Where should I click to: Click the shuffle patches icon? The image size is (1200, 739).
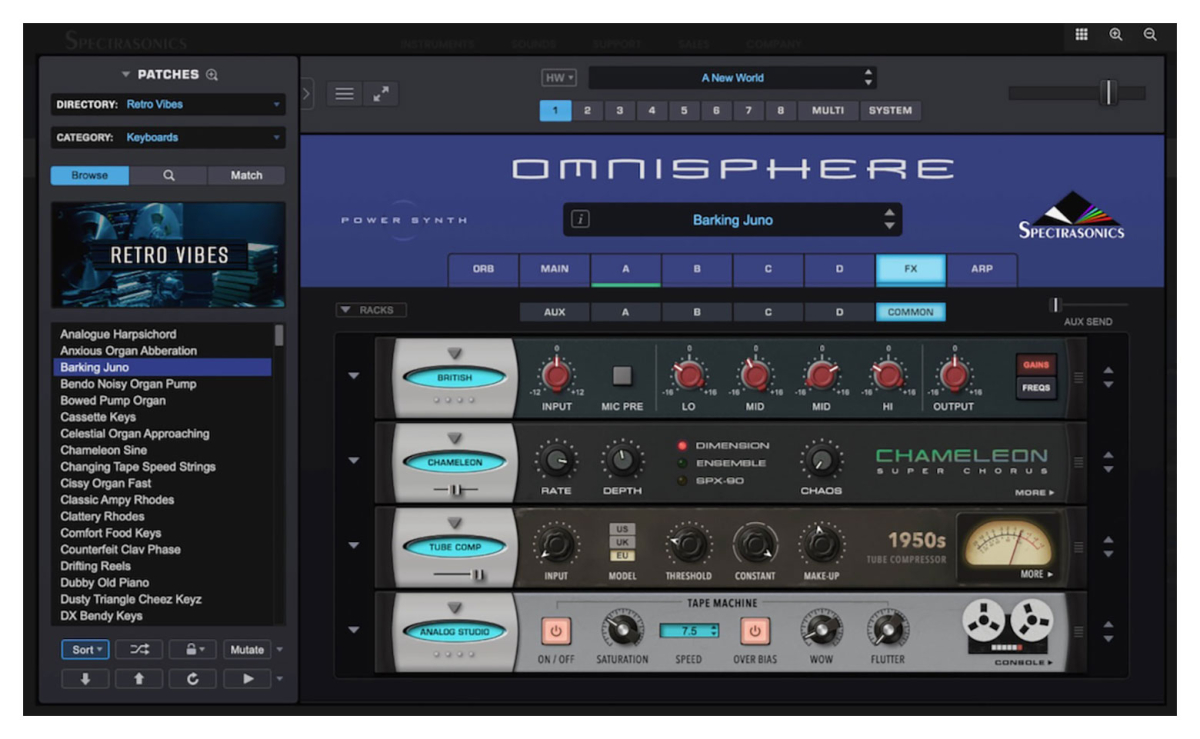tap(139, 650)
